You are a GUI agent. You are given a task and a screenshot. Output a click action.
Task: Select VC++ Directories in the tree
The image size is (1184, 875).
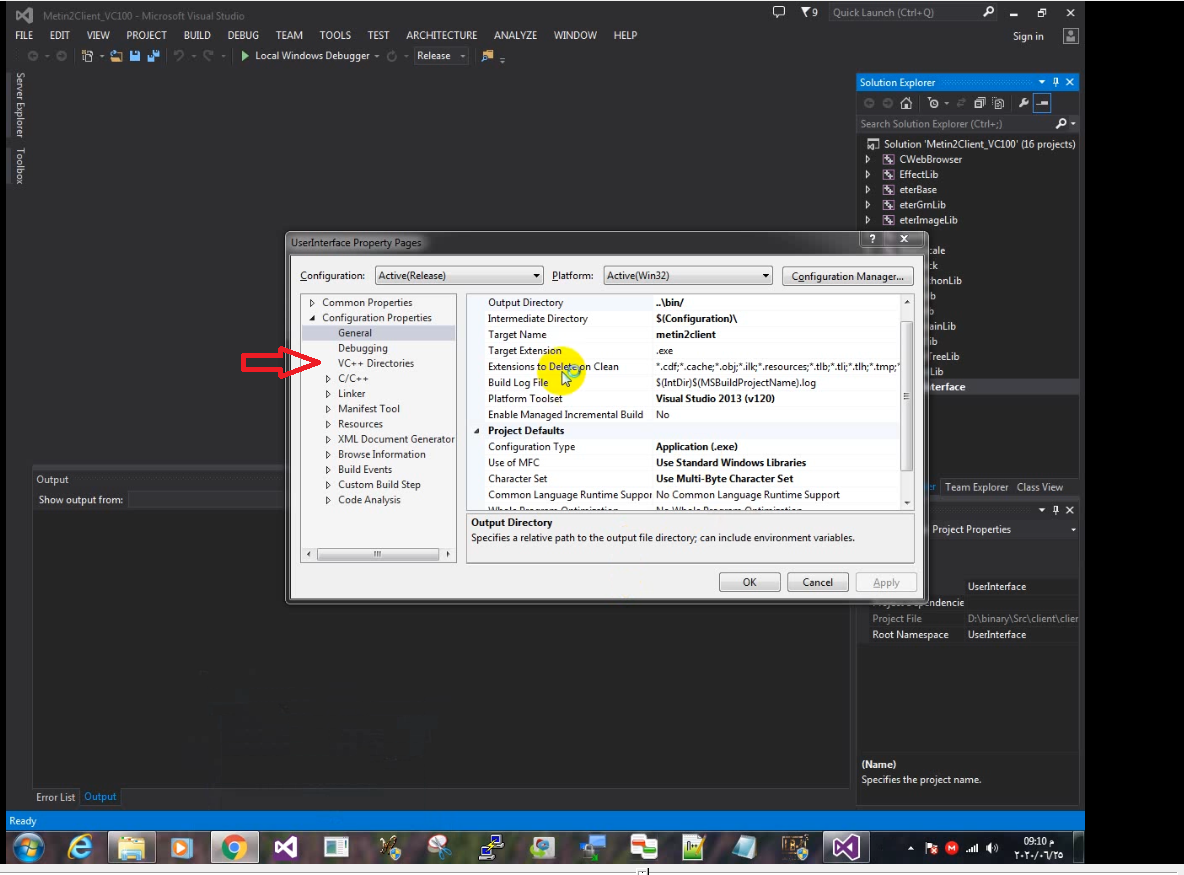(x=376, y=363)
